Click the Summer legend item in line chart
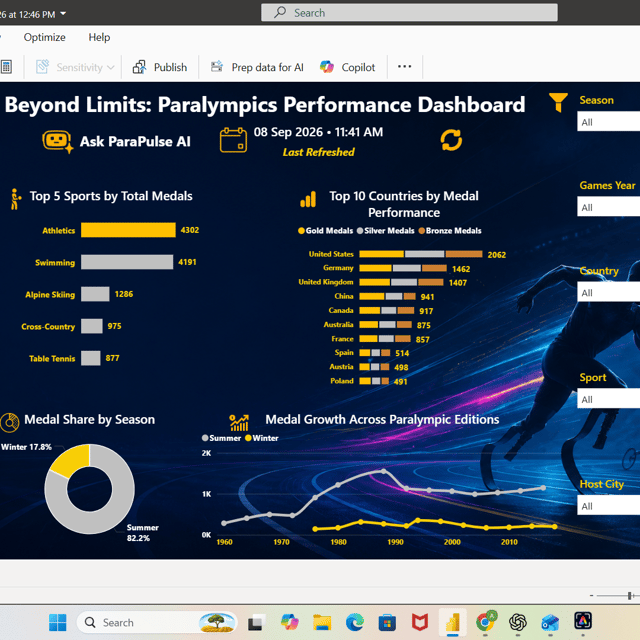Screen dimensions: 640x640 coord(221,438)
